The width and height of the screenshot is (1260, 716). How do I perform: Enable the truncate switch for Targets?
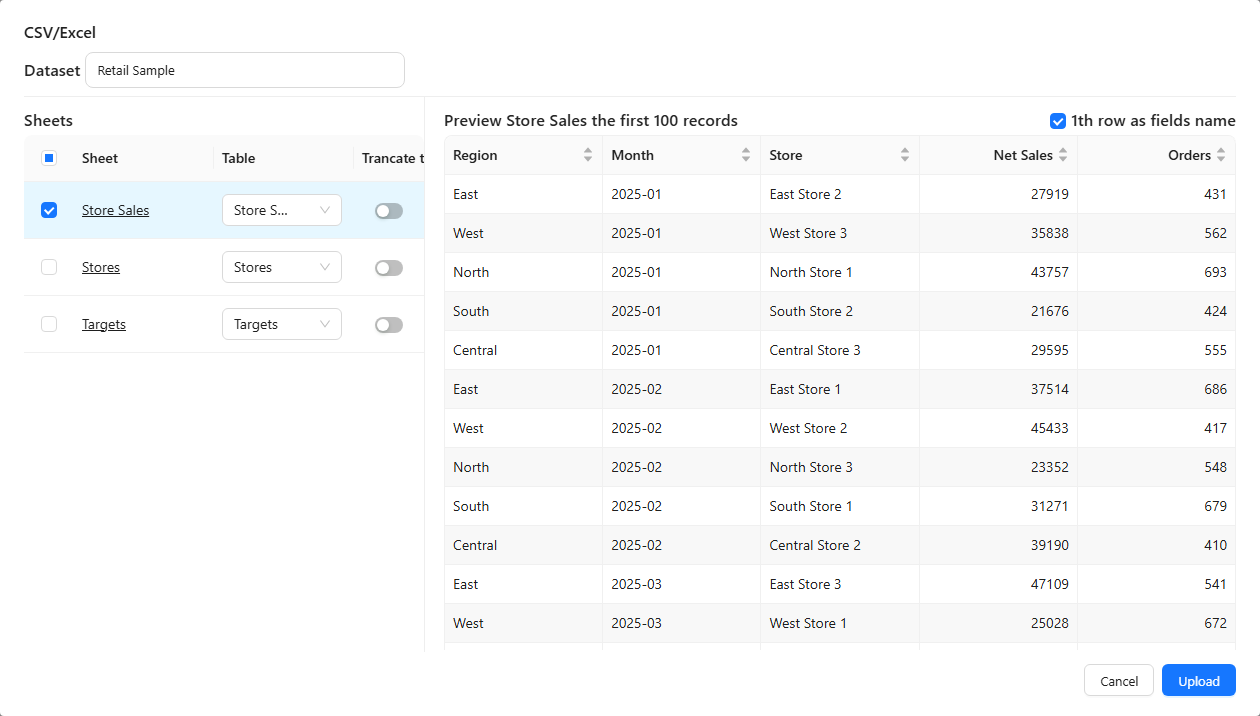(389, 325)
